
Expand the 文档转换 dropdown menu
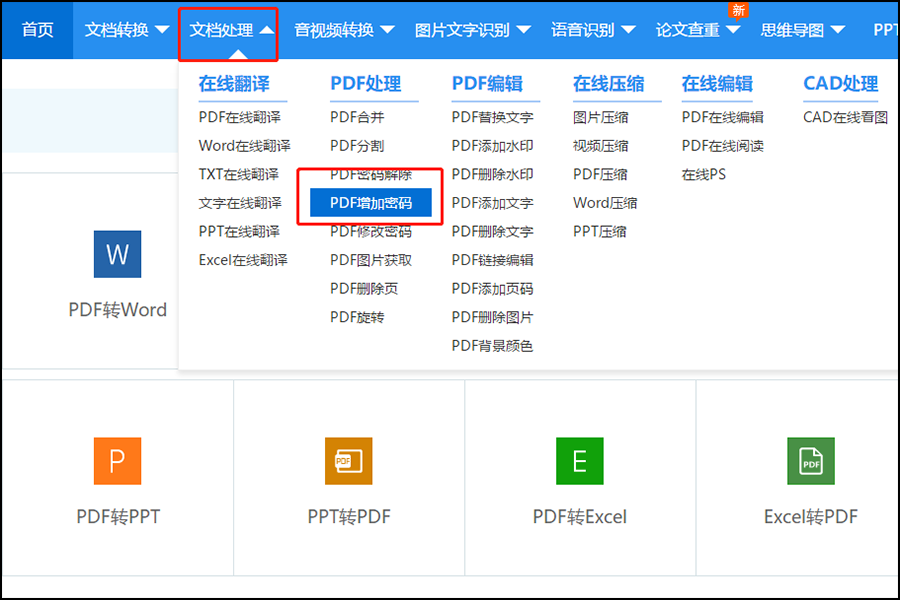(x=127, y=30)
